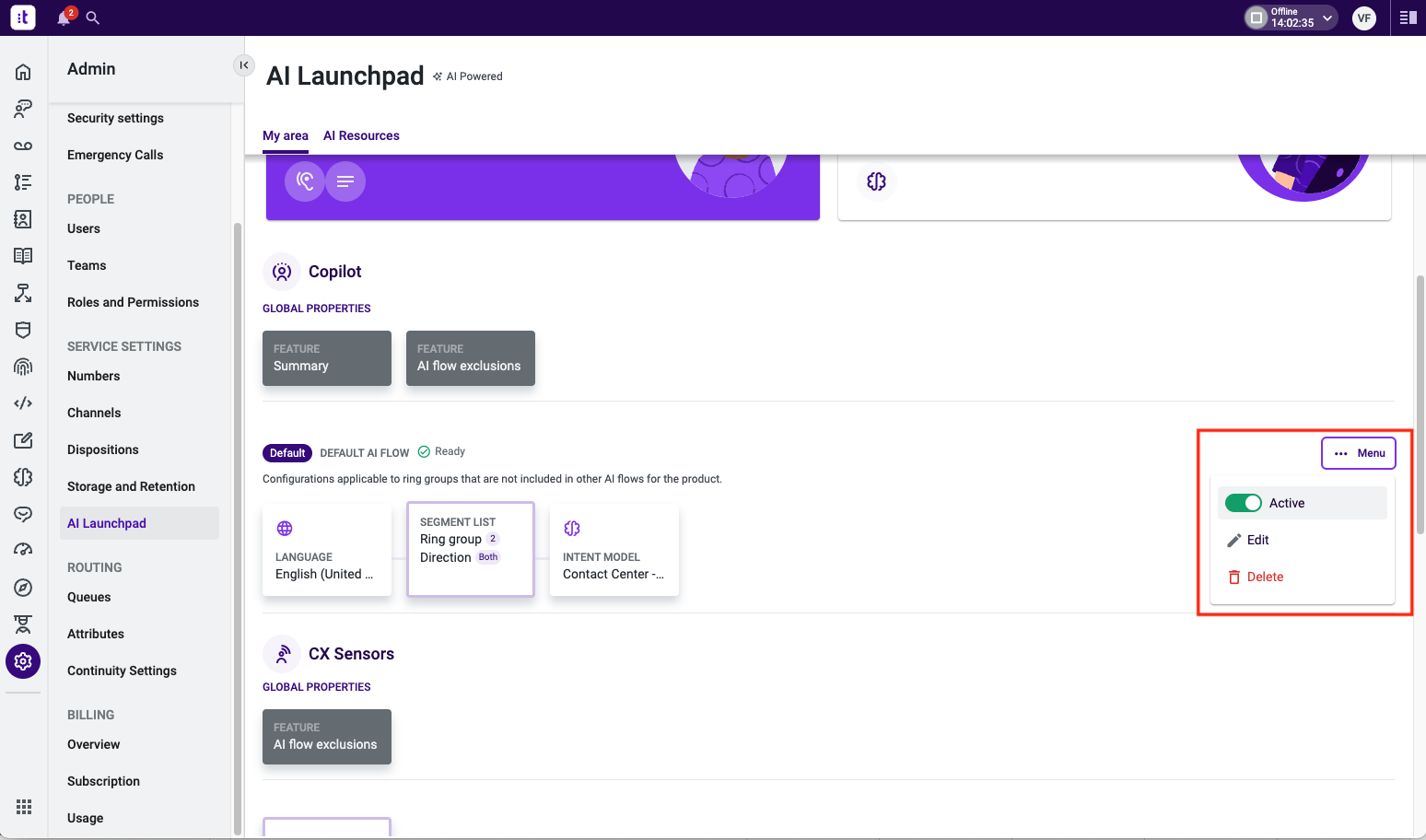Go to Users in Admin menu
This screenshot has height=840, width=1426.
point(84,228)
